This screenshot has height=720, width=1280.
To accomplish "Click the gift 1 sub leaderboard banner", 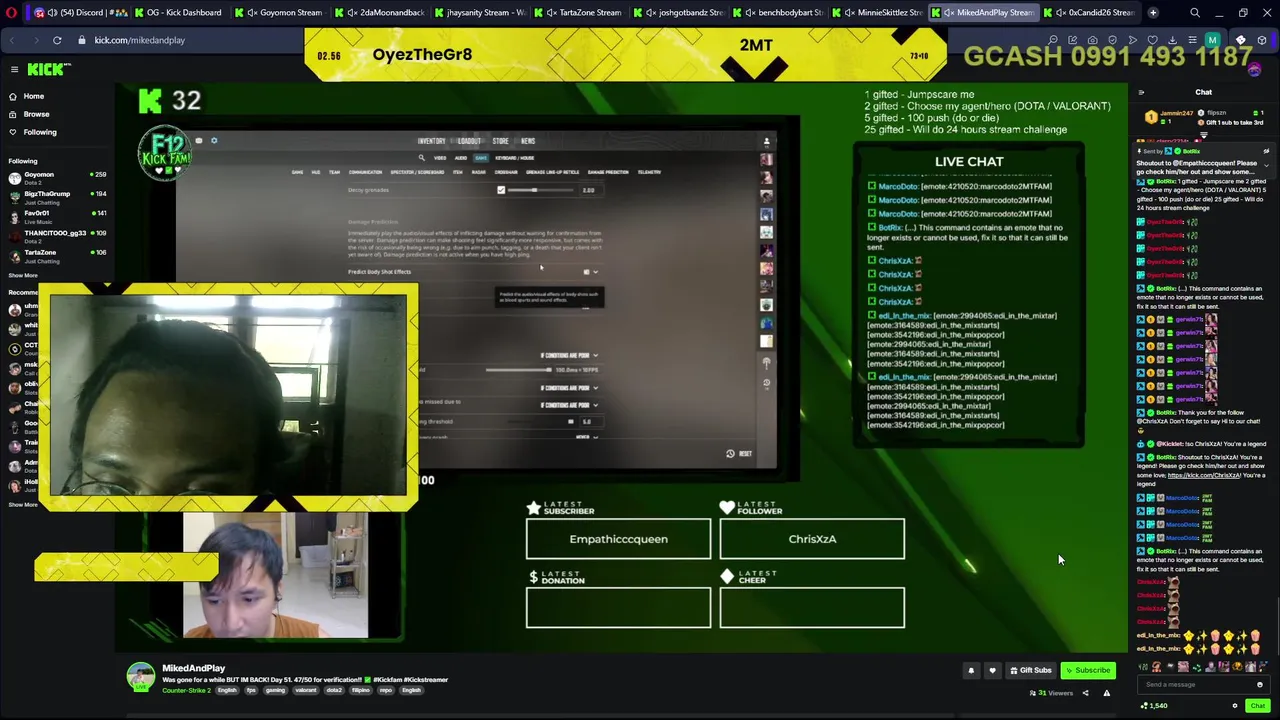I will coord(1203,118).
